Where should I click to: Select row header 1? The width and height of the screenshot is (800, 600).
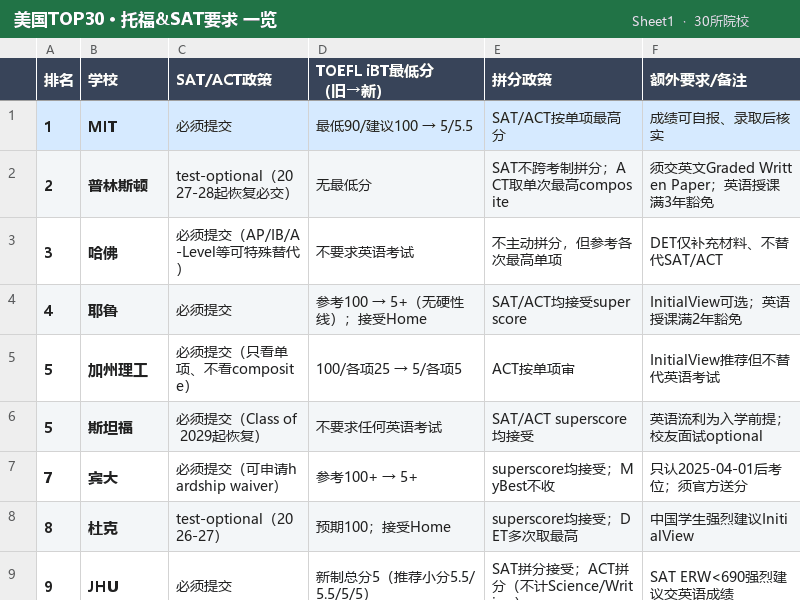18,126
